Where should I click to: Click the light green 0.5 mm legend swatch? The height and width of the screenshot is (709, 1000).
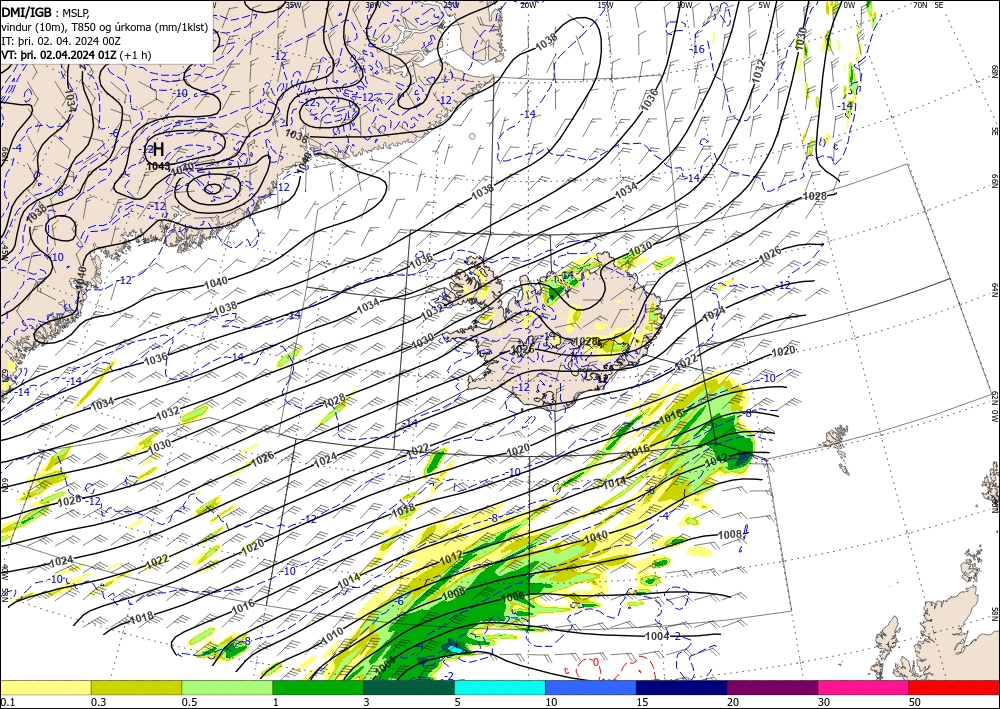(x=227, y=687)
